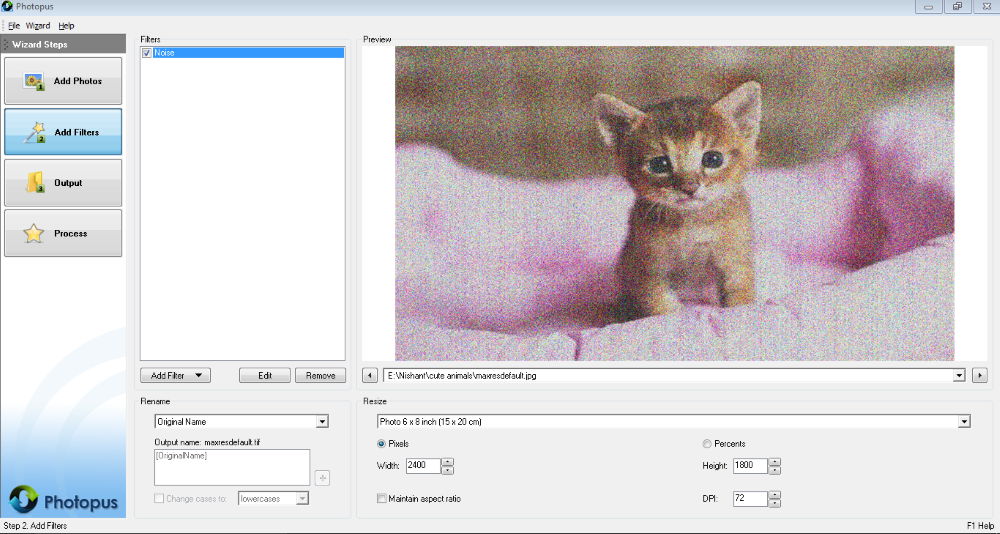Uncheck the Noise filter checkbox
The height and width of the screenshot is (534, 1000).
click(147, 53)
